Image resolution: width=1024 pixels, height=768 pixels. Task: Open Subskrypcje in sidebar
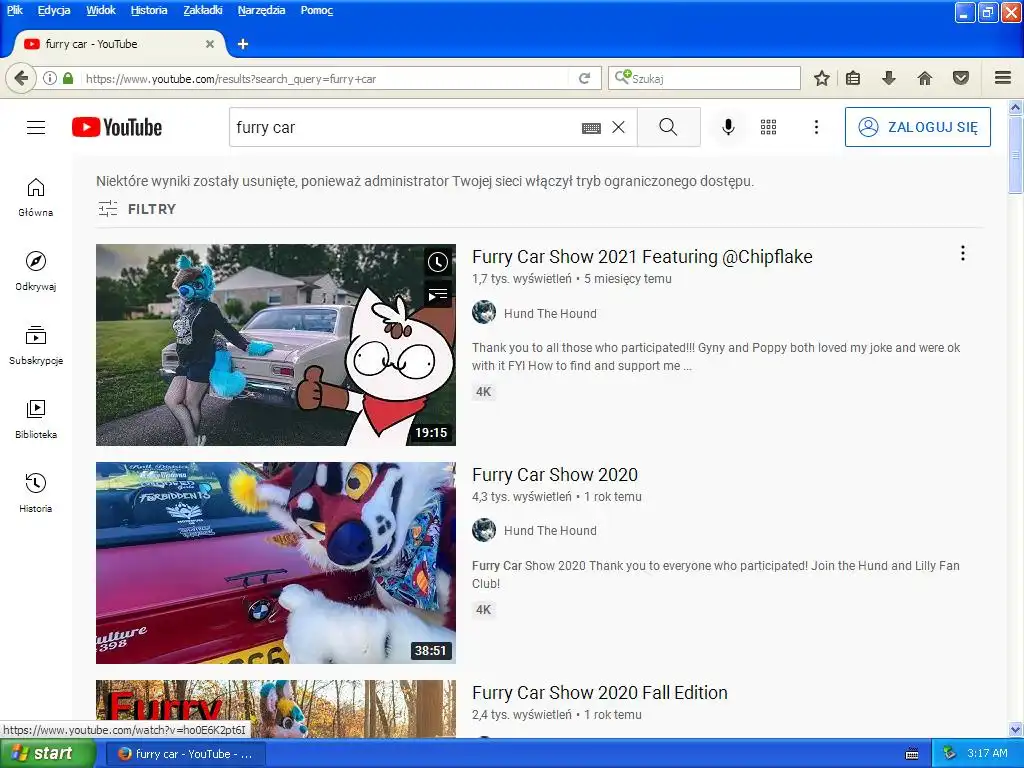(36, 345)
